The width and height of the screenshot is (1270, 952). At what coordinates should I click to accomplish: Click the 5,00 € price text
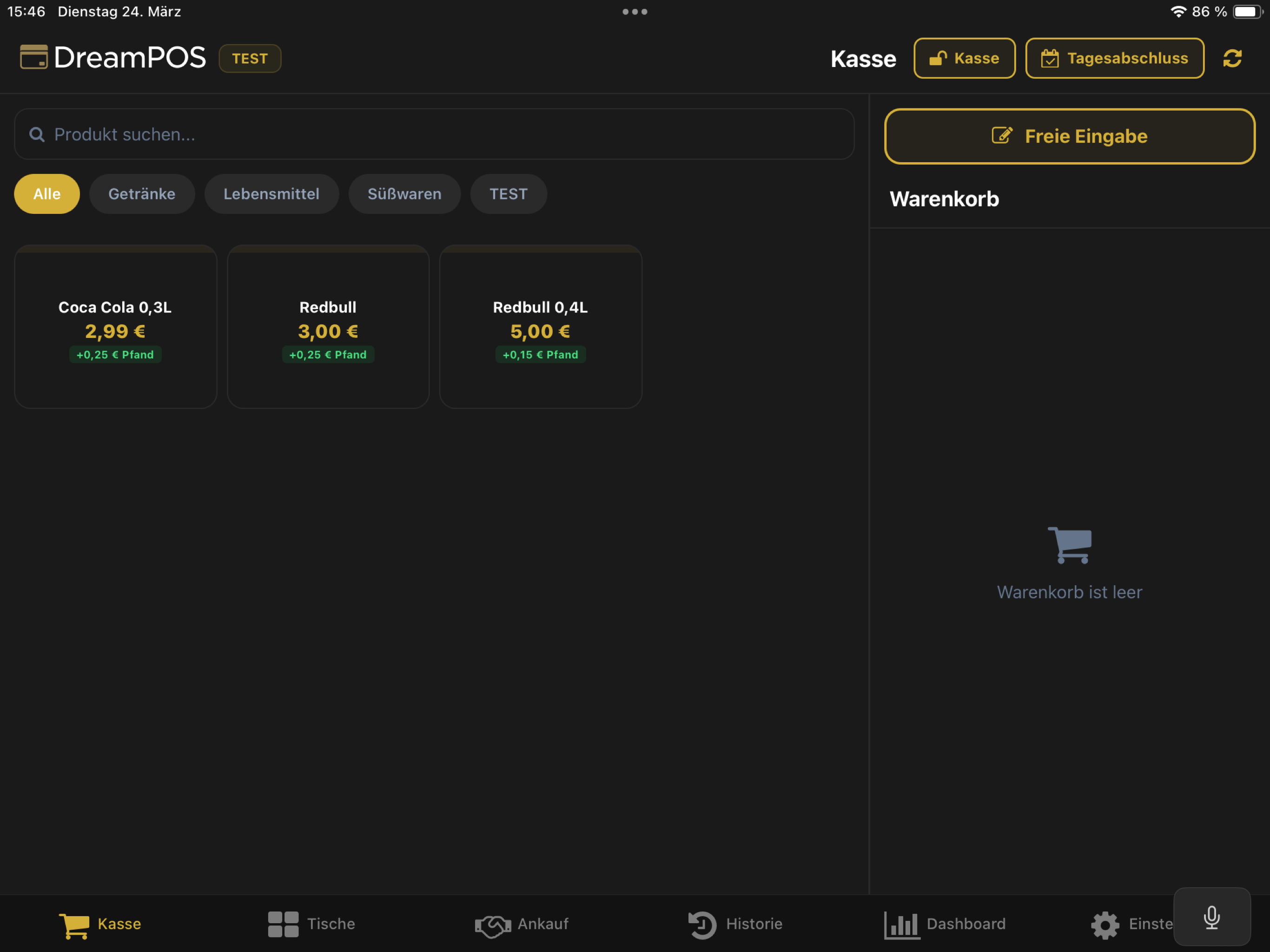coord(540,331)
